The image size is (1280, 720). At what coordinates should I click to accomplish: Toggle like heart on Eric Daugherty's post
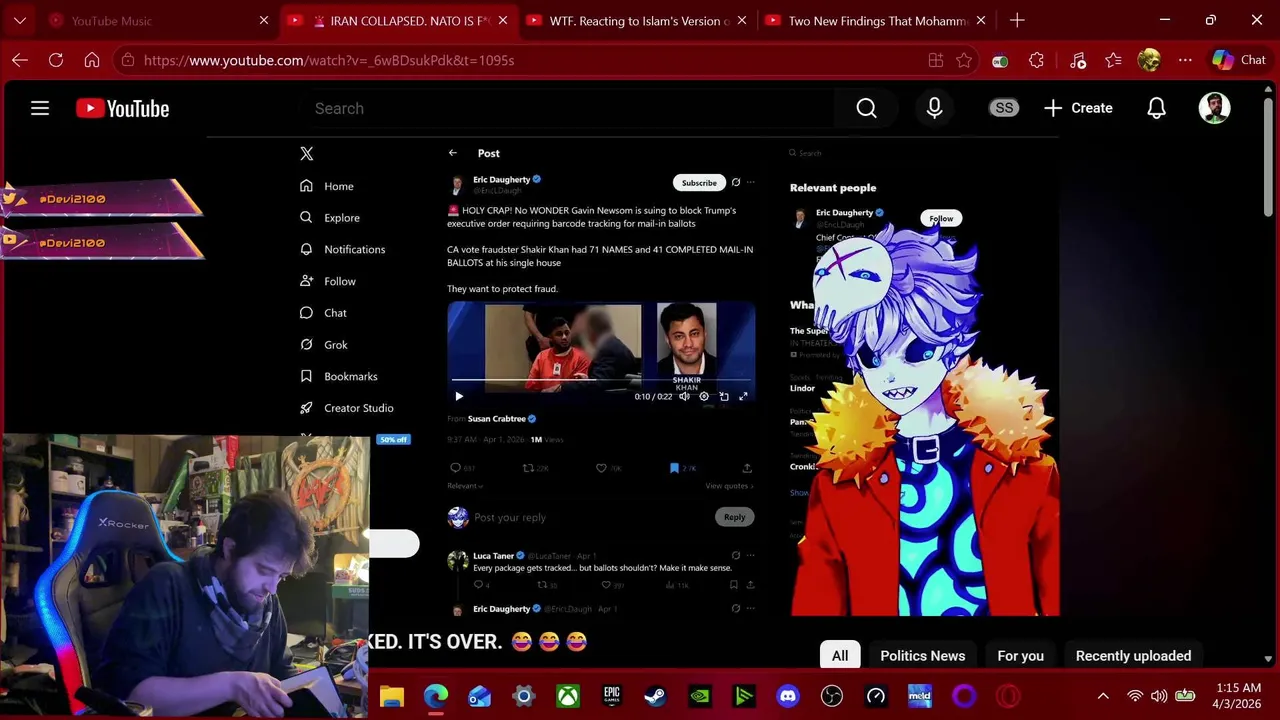pyautogui.click(x=601, y=468)
